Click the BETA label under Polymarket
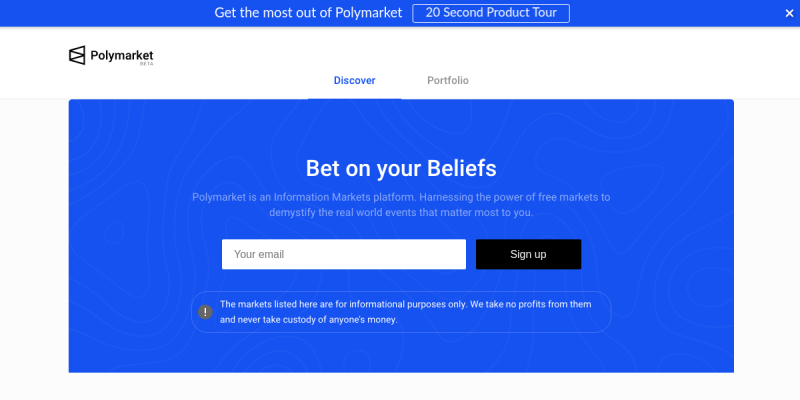The image size is (800, 400). coord(147,63)
